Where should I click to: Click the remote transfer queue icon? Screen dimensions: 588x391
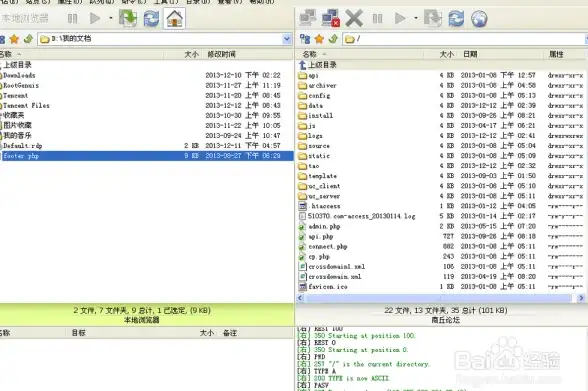click(433, 18)
